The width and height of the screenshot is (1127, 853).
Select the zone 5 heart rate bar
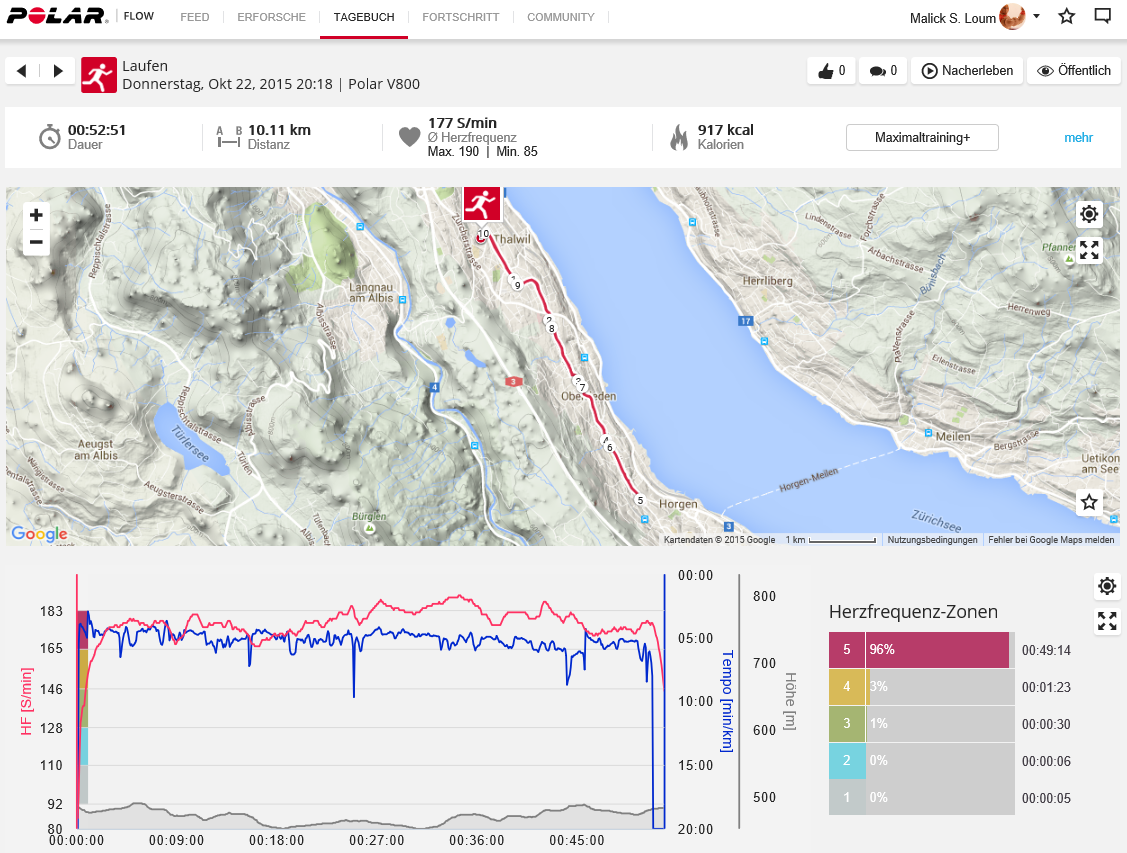920,650
